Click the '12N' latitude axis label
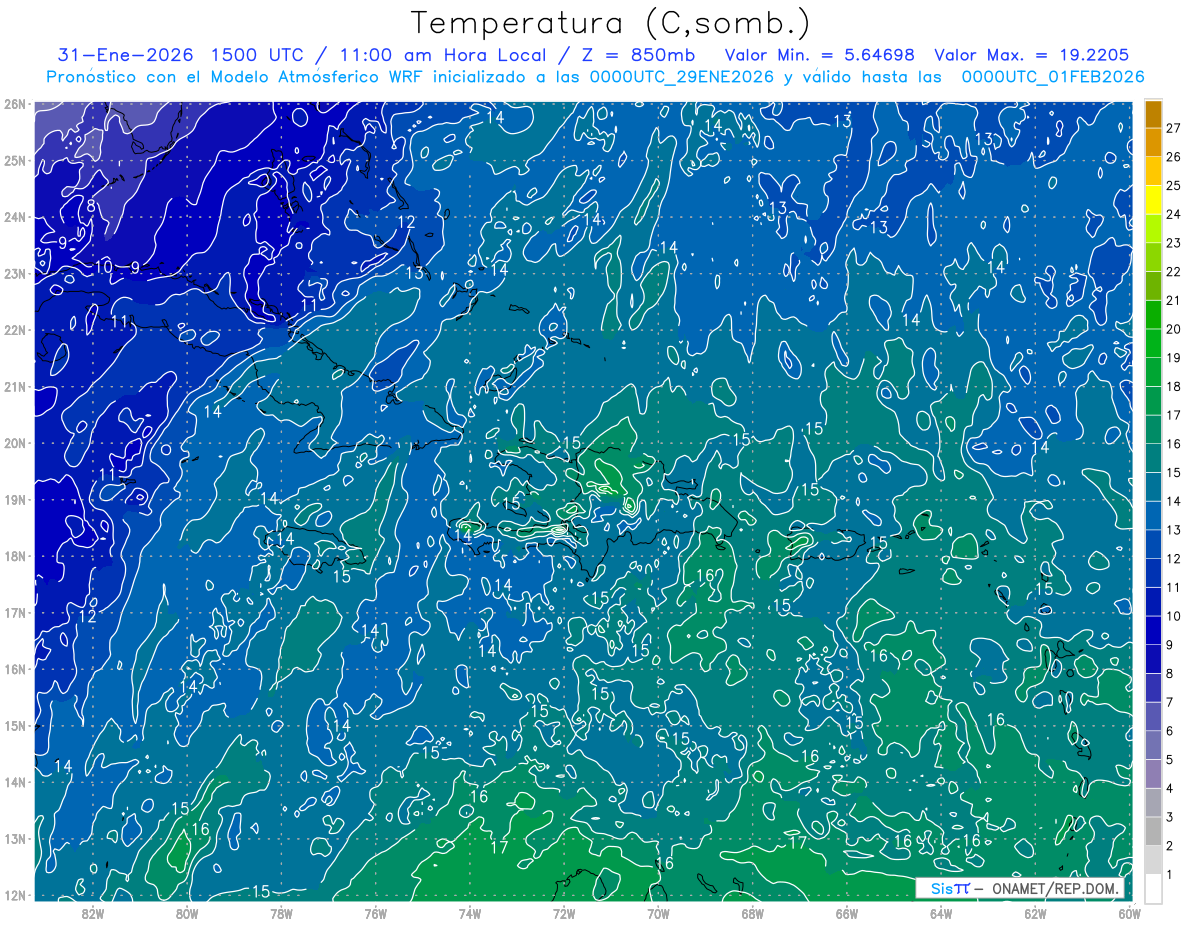The image size is (1200, 927). click(x=15, y=895)
